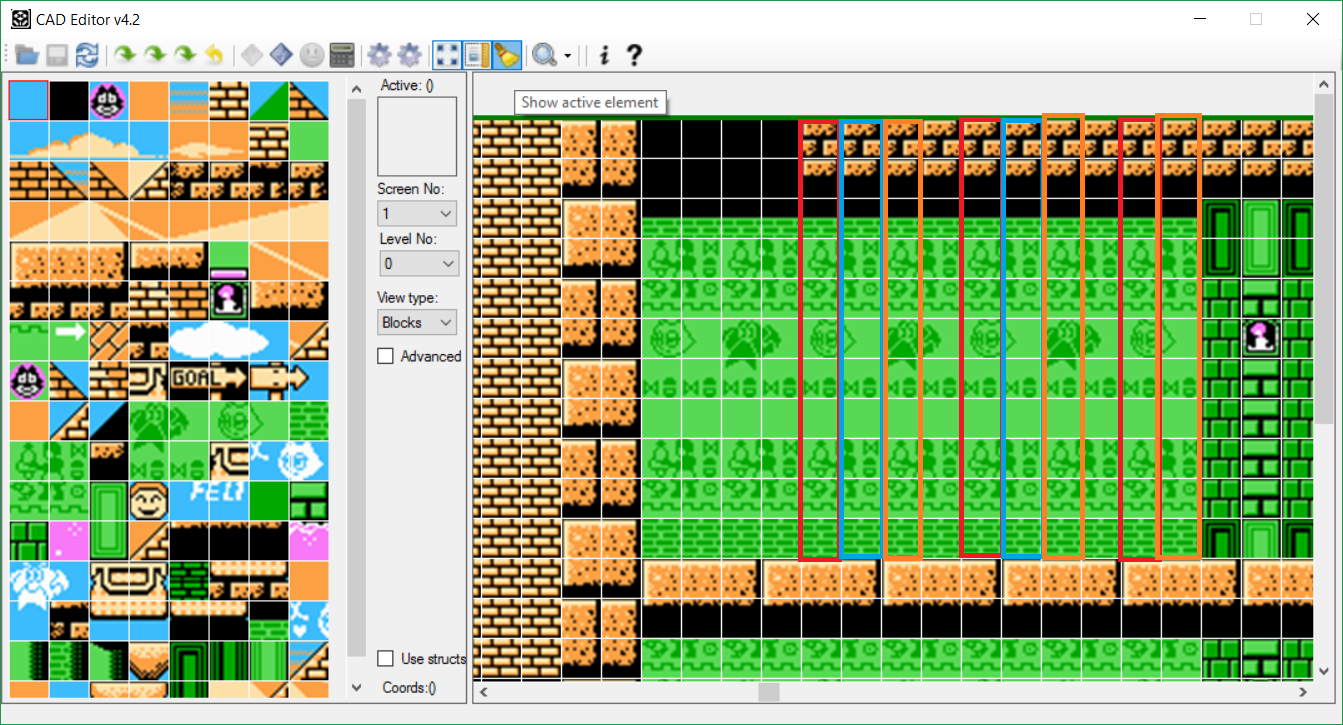1343x725 pixels.
Task: Open help with the question mark icon
Action: (634, 55)
